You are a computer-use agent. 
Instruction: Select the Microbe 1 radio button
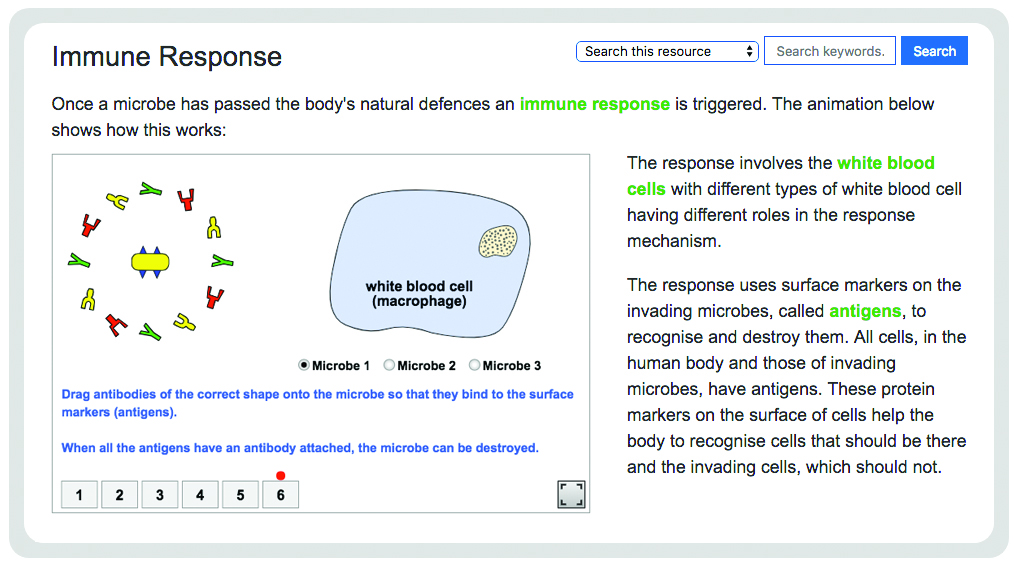pyautogui.click(x=304, y=365)
